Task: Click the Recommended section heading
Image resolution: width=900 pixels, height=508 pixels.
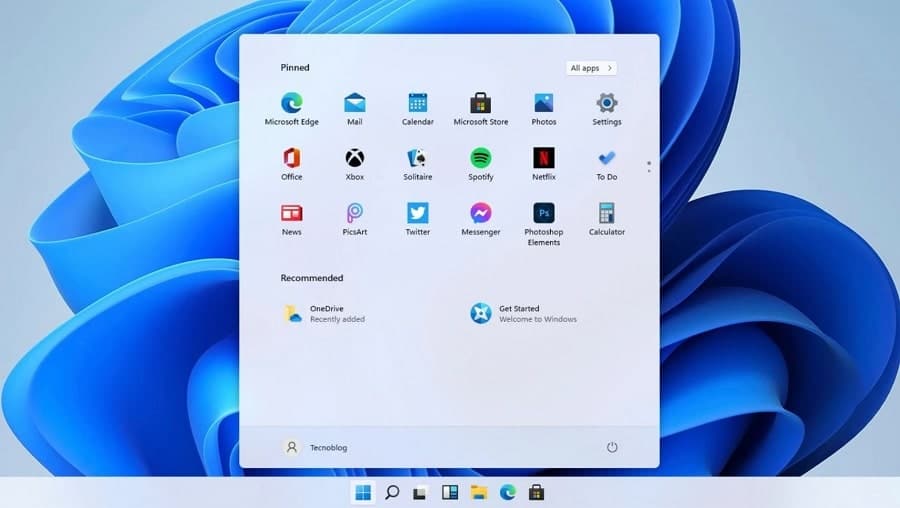Action: [x=312, y=278]
